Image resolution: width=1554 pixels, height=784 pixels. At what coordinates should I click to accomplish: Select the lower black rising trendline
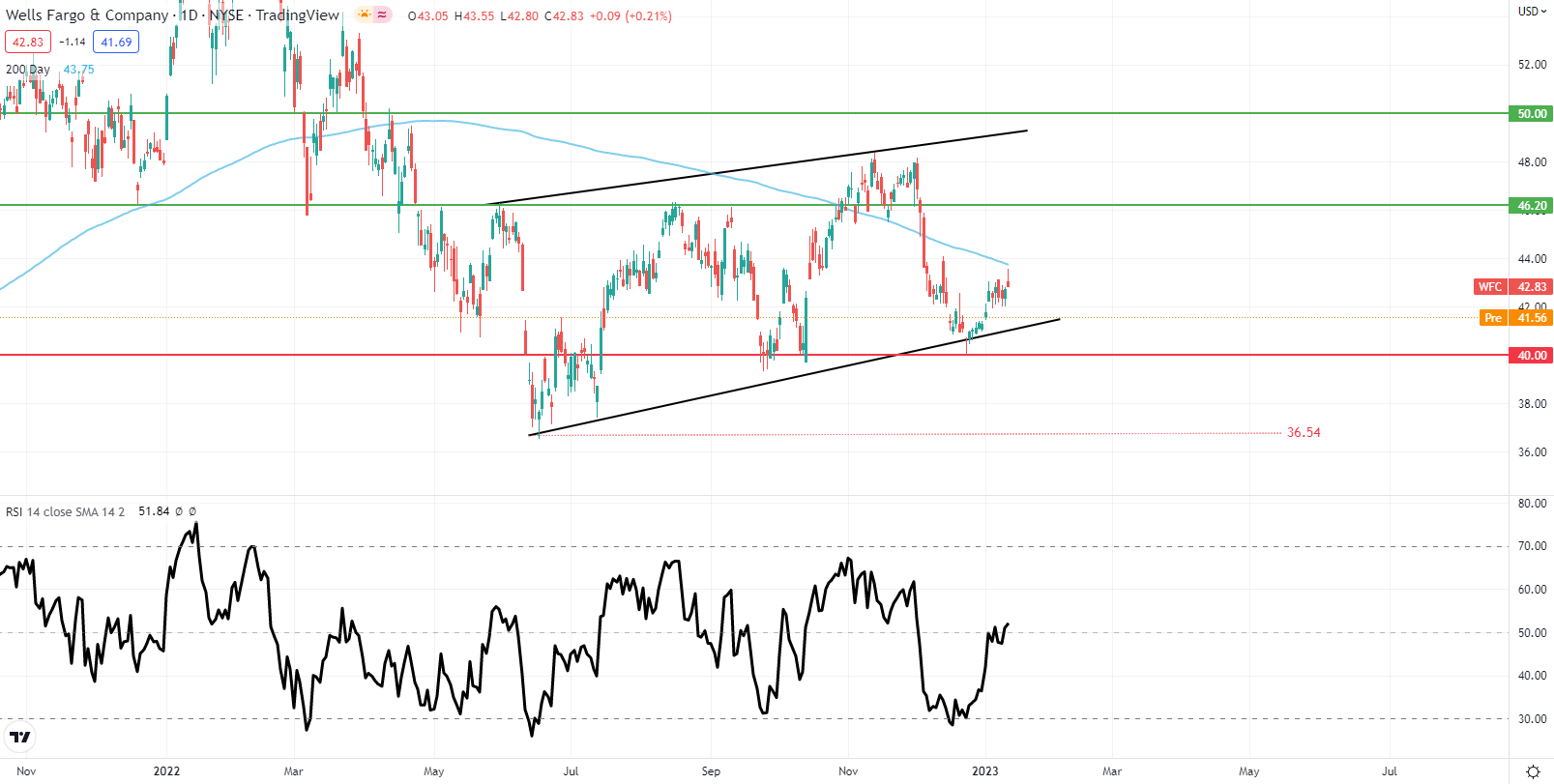[x=795, y=377]
